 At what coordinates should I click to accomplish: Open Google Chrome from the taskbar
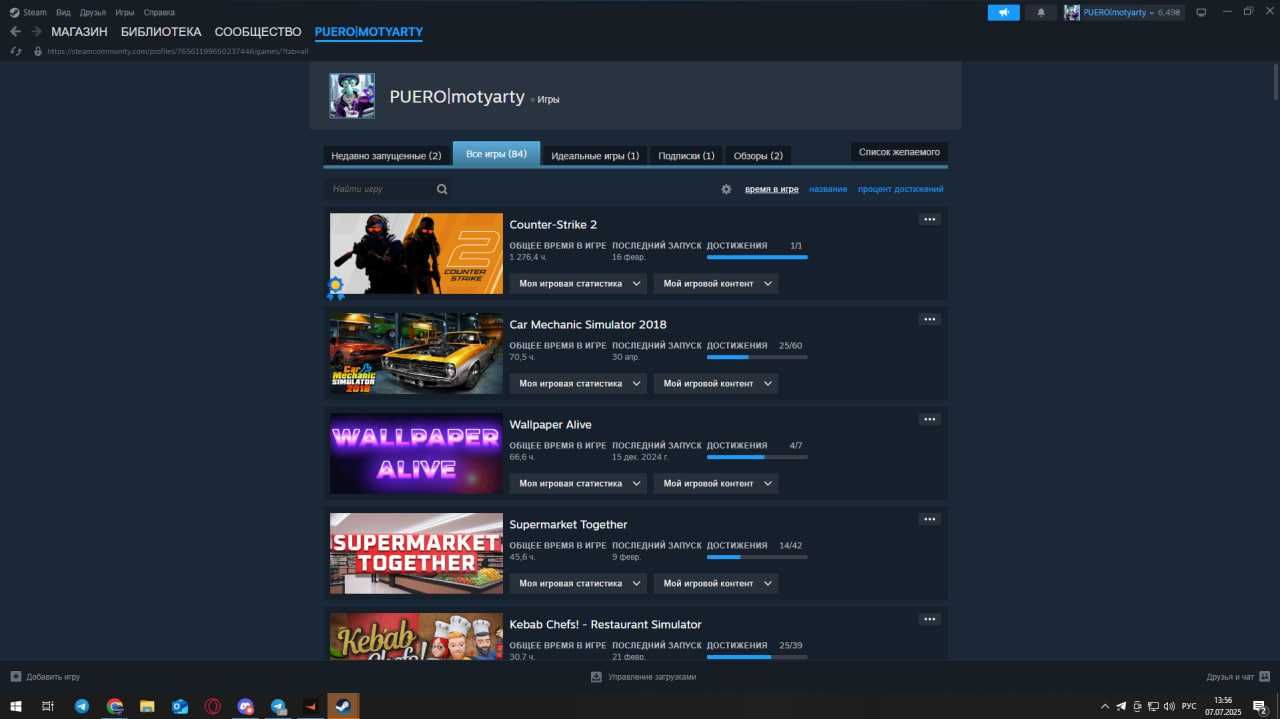pos(115,706)
